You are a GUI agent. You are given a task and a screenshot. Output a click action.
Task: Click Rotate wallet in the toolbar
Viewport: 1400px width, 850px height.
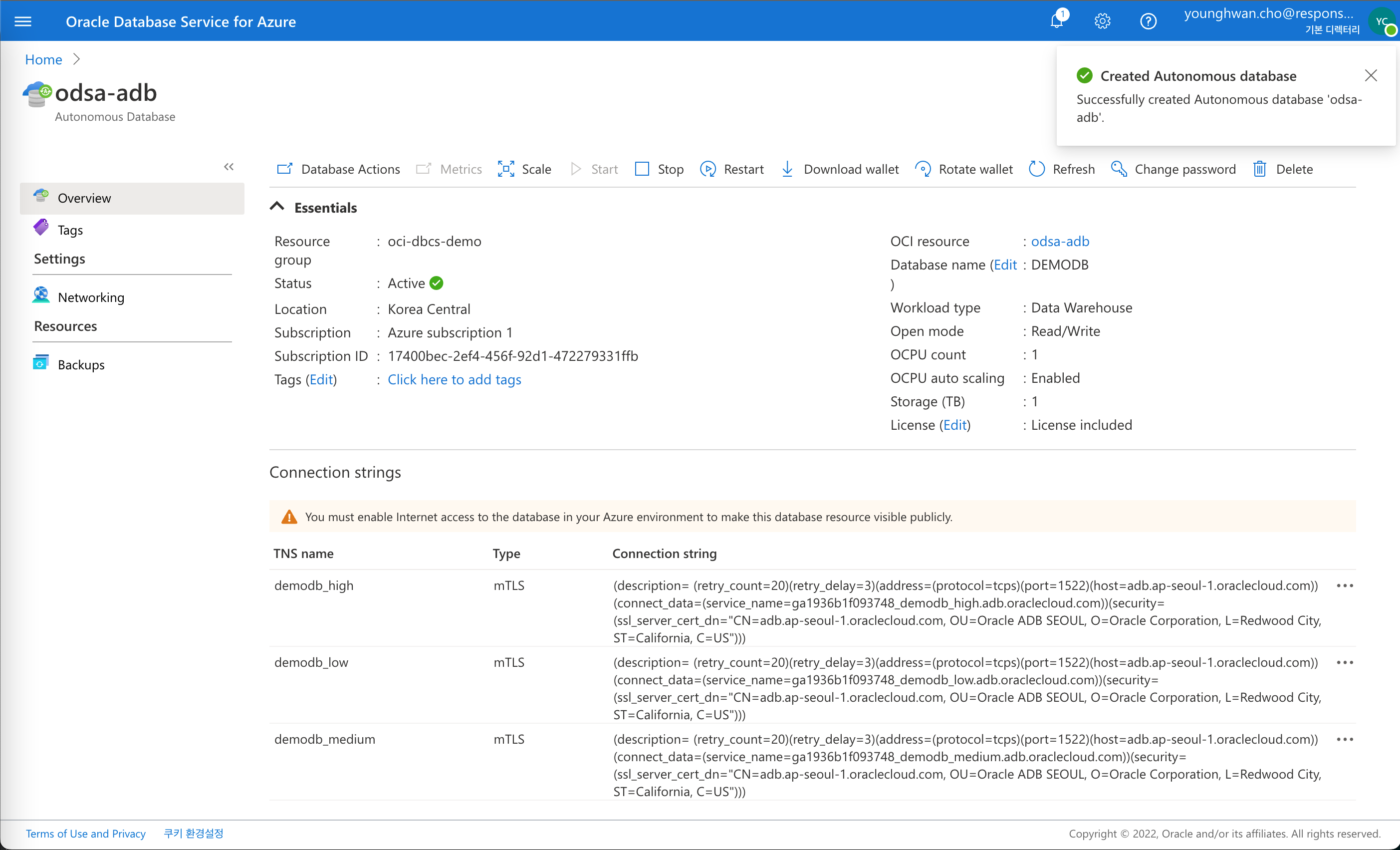964,169
